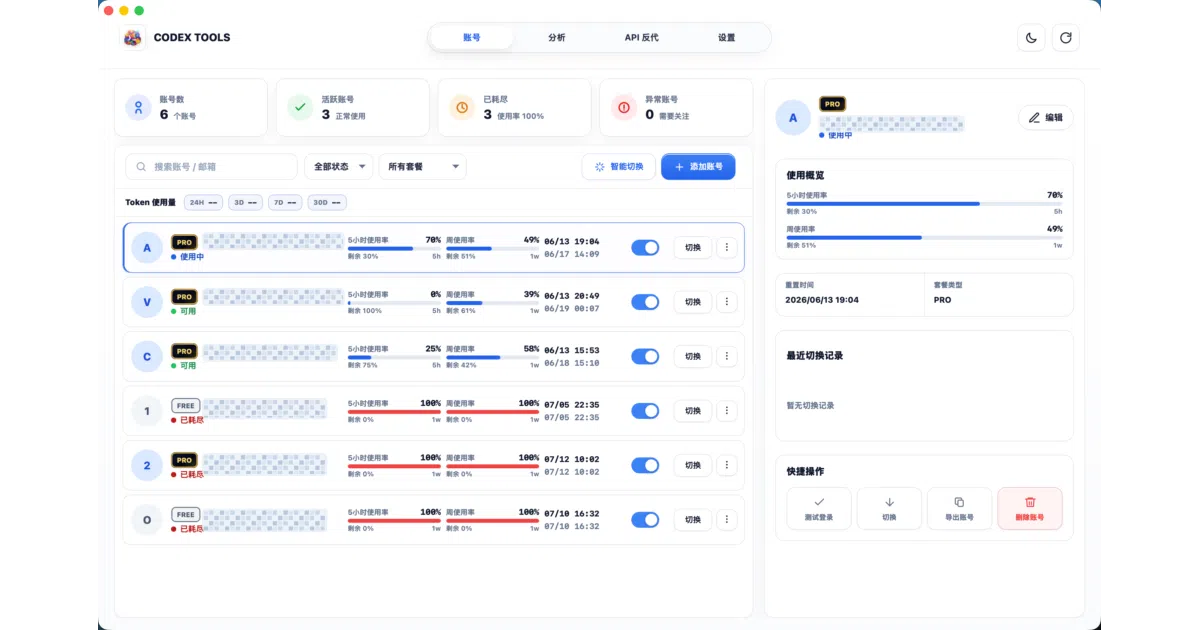The image size is (1200, 630).
Task: Switch to the API 反代 tab
Action: click(642, 38)
